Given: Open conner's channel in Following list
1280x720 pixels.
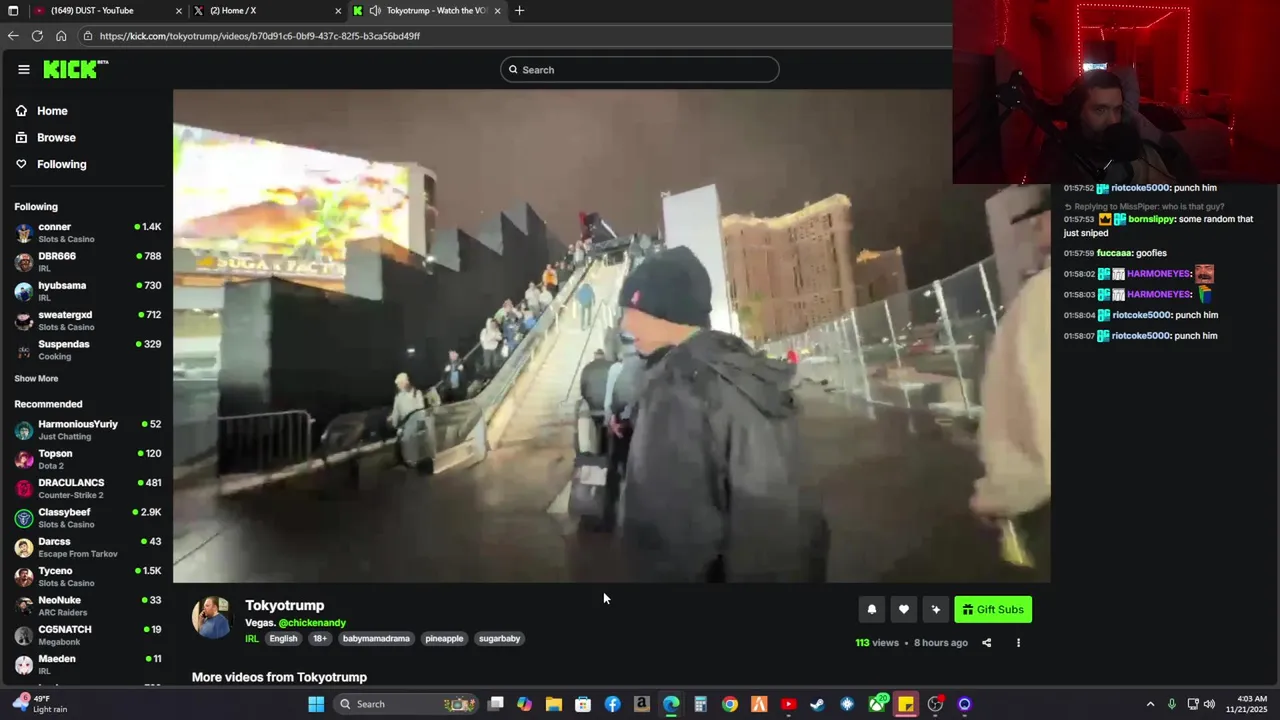Looking at the screenshot, I should click(88, 232).
